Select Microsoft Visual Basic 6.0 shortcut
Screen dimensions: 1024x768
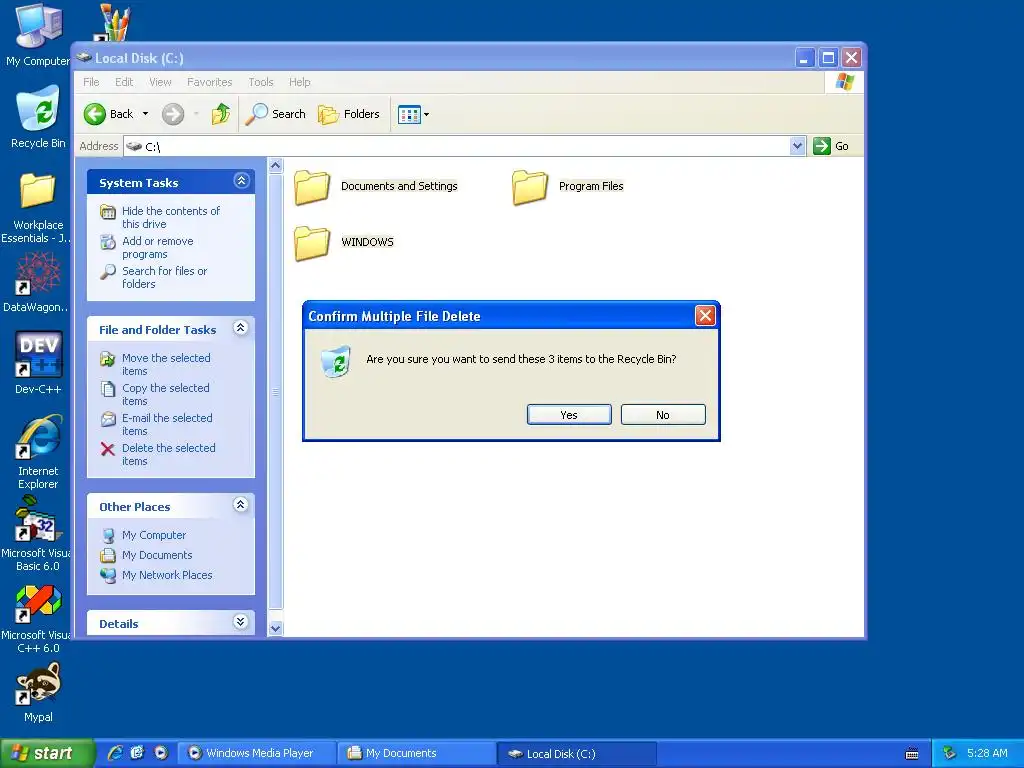(x=37, y=519)
